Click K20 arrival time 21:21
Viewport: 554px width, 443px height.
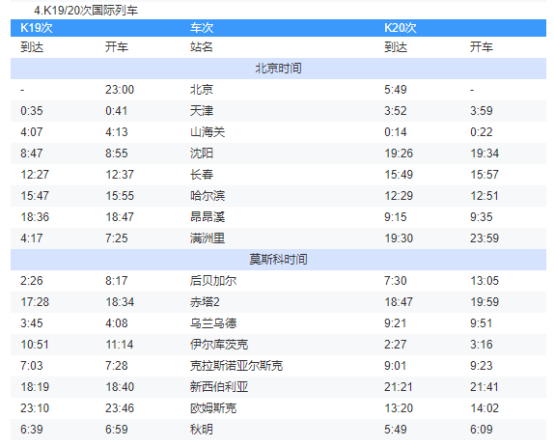click(x=399, y=386)
